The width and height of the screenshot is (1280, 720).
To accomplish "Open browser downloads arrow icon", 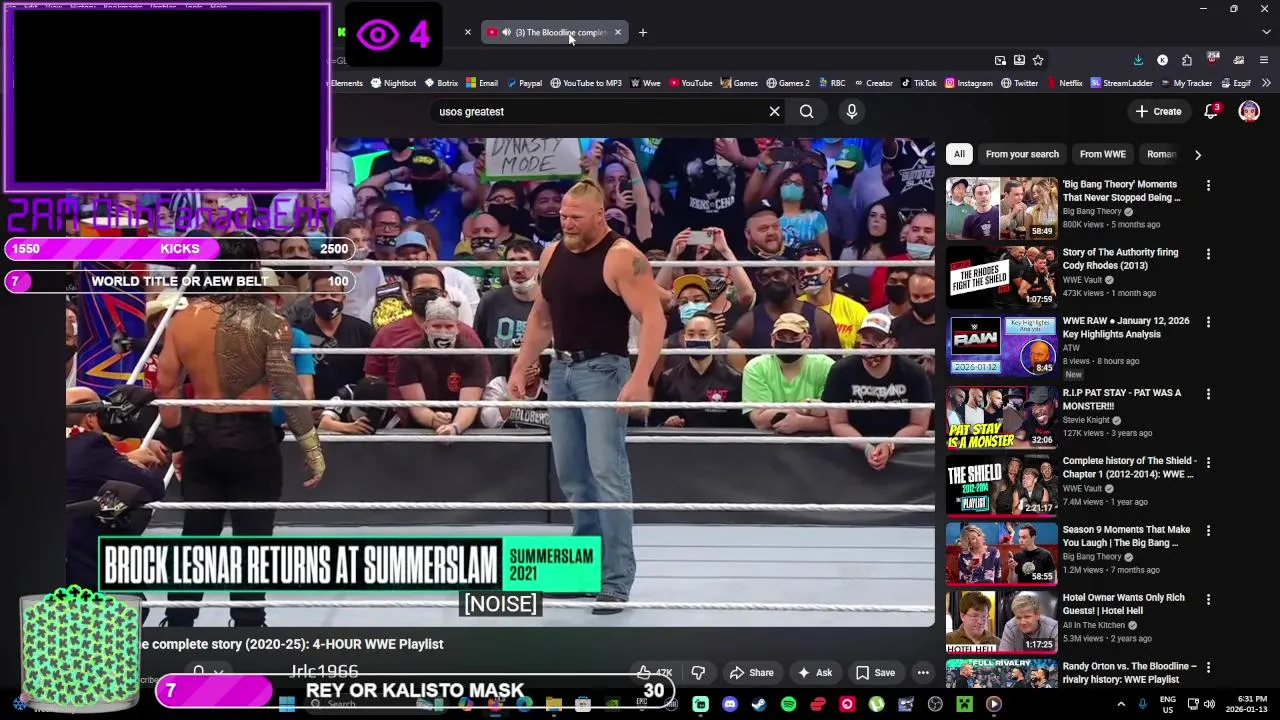I will (x=1138, y=60).
